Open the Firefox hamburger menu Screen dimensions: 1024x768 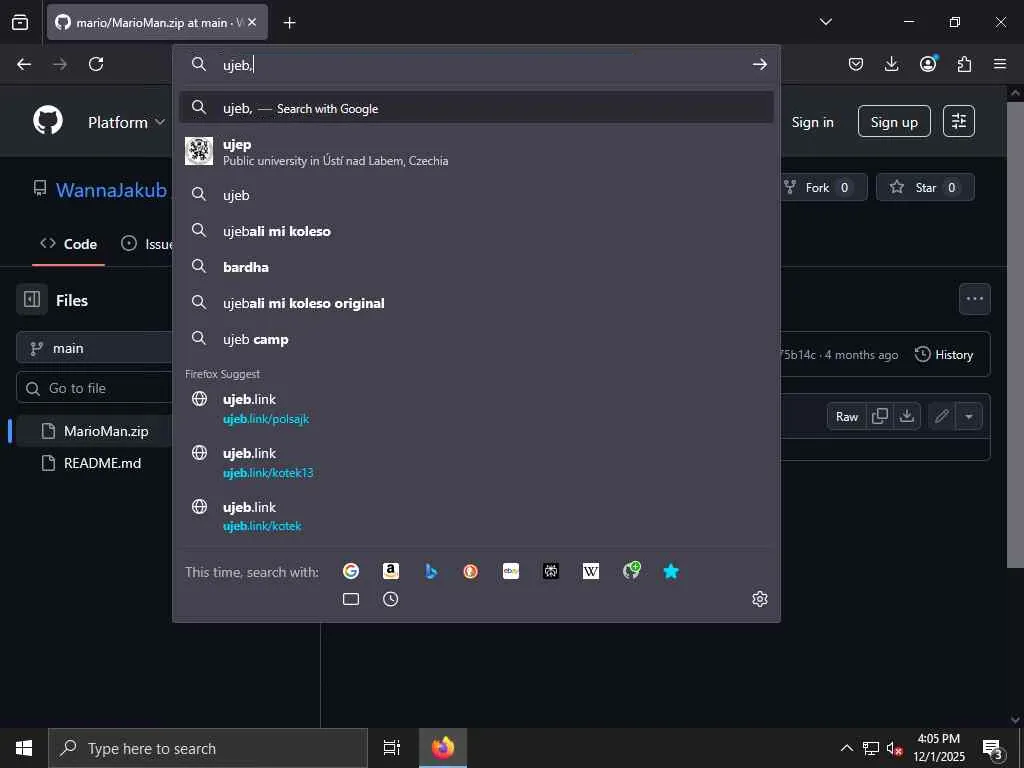(1000, 64)
